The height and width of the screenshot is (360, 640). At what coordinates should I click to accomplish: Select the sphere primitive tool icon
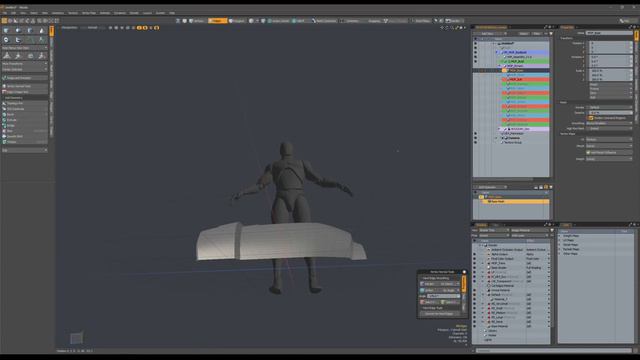(18, 31)
